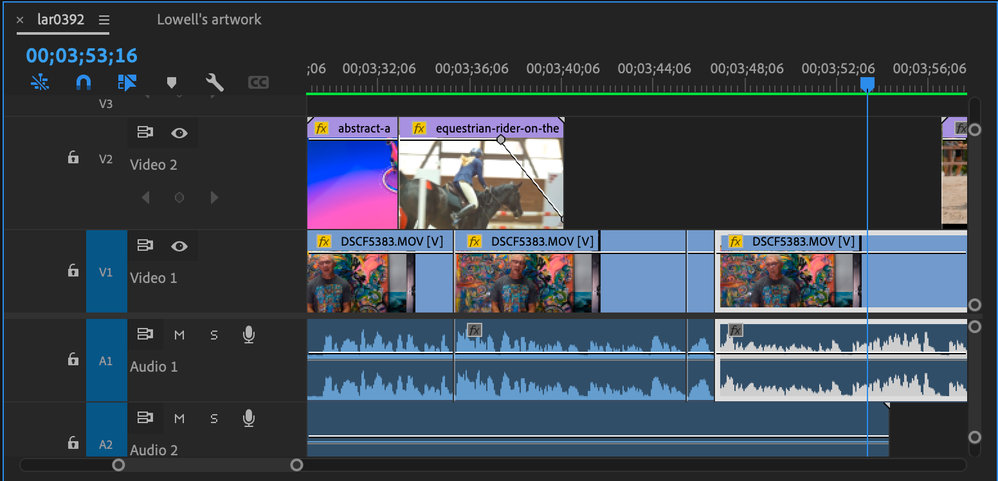Toggle A1 track targeting

click(x=106, y=361)
